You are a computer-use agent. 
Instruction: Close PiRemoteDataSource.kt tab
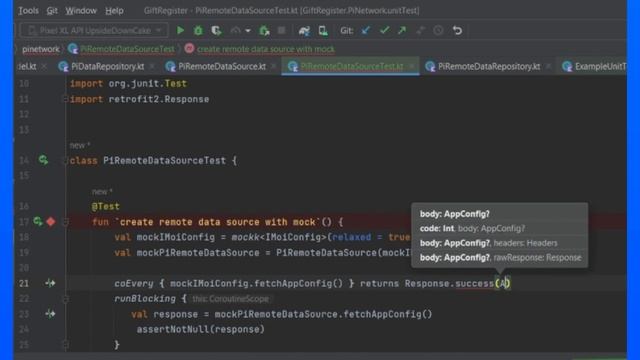tap(273, 66)
